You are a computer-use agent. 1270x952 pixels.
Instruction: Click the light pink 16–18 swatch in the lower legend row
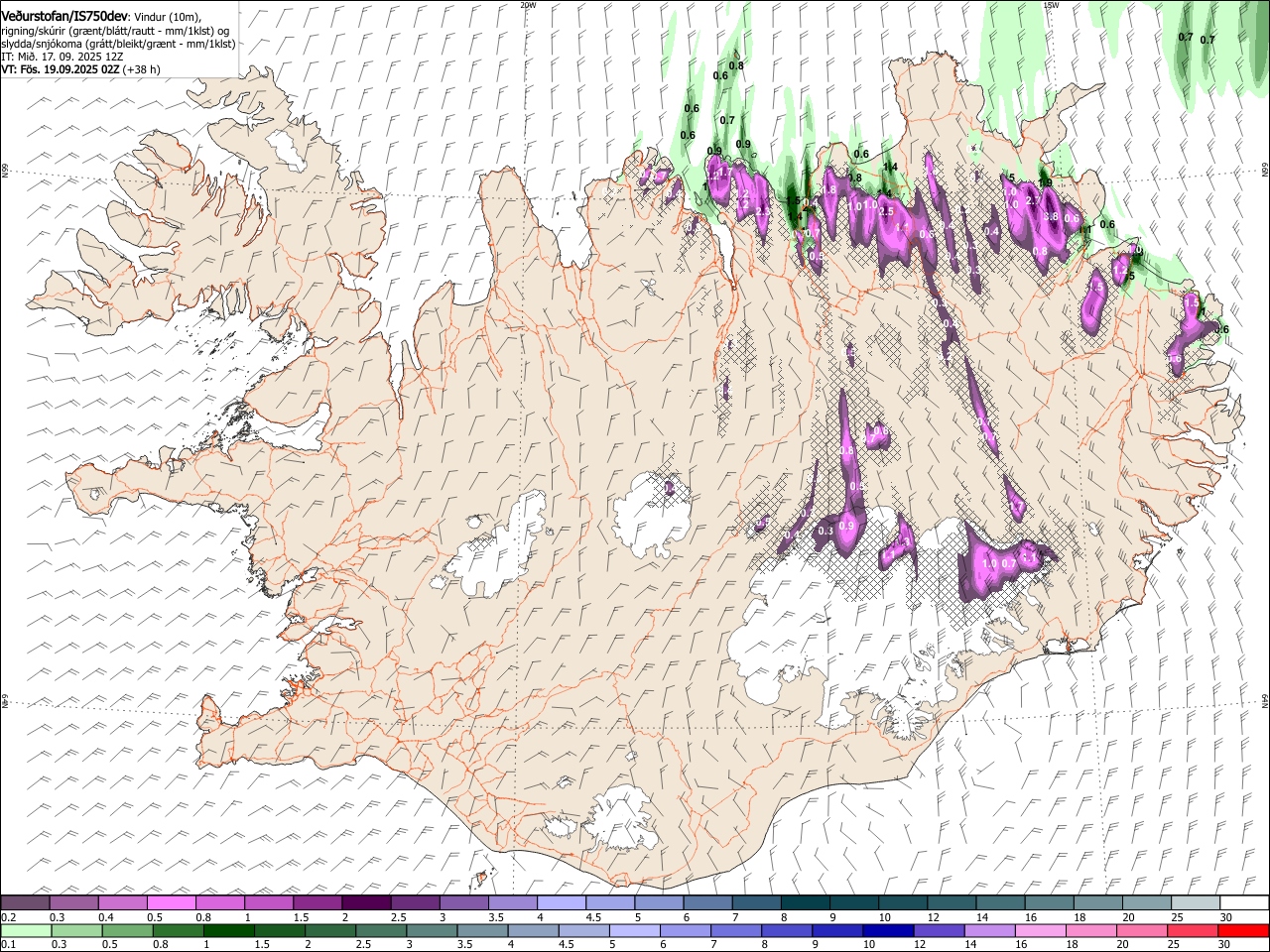tap(1041, 930)
